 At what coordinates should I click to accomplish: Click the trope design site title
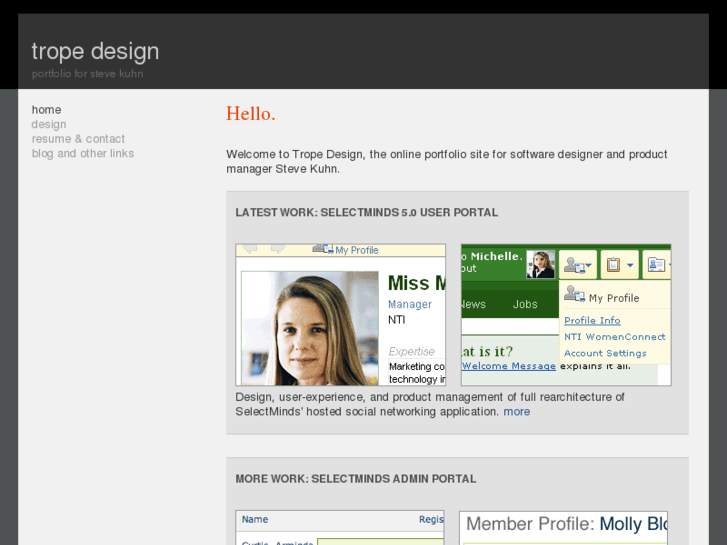tap(95, 51)
